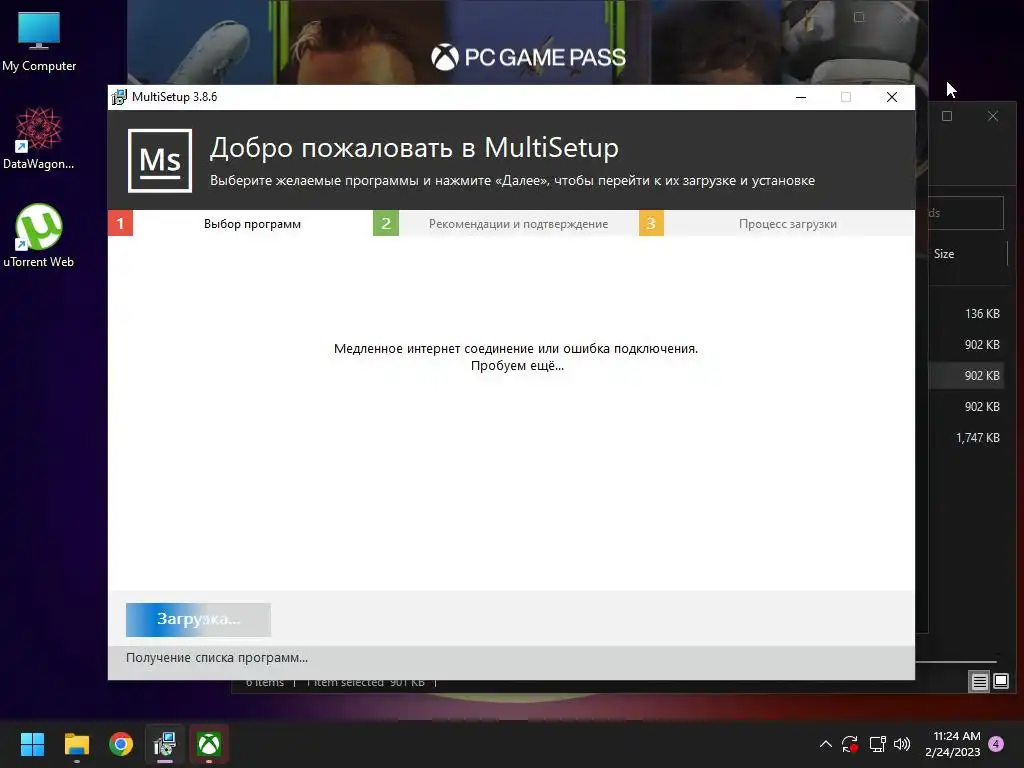
Task: Select step 3 tab Процесс загрузки
Action: point(776,223)
